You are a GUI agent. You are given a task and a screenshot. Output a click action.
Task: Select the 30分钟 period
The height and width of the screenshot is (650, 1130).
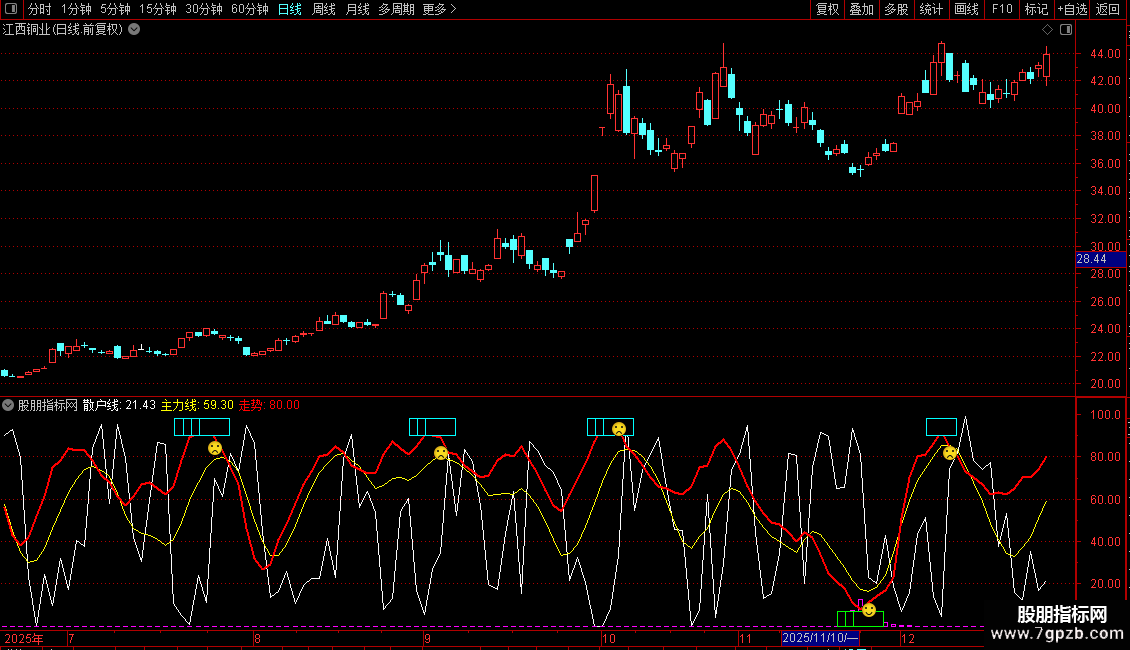204,9
